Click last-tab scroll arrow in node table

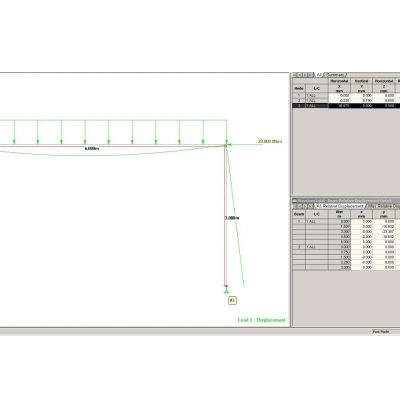tap(311, 75)
